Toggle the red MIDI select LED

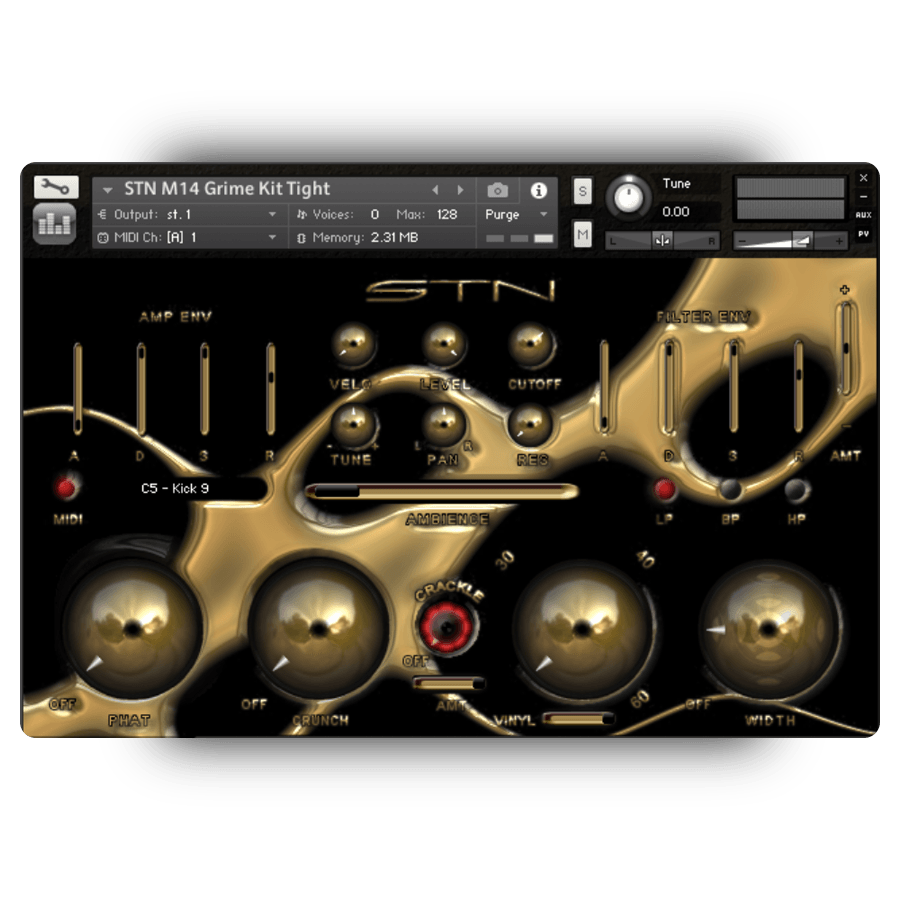tap(65, 488)
